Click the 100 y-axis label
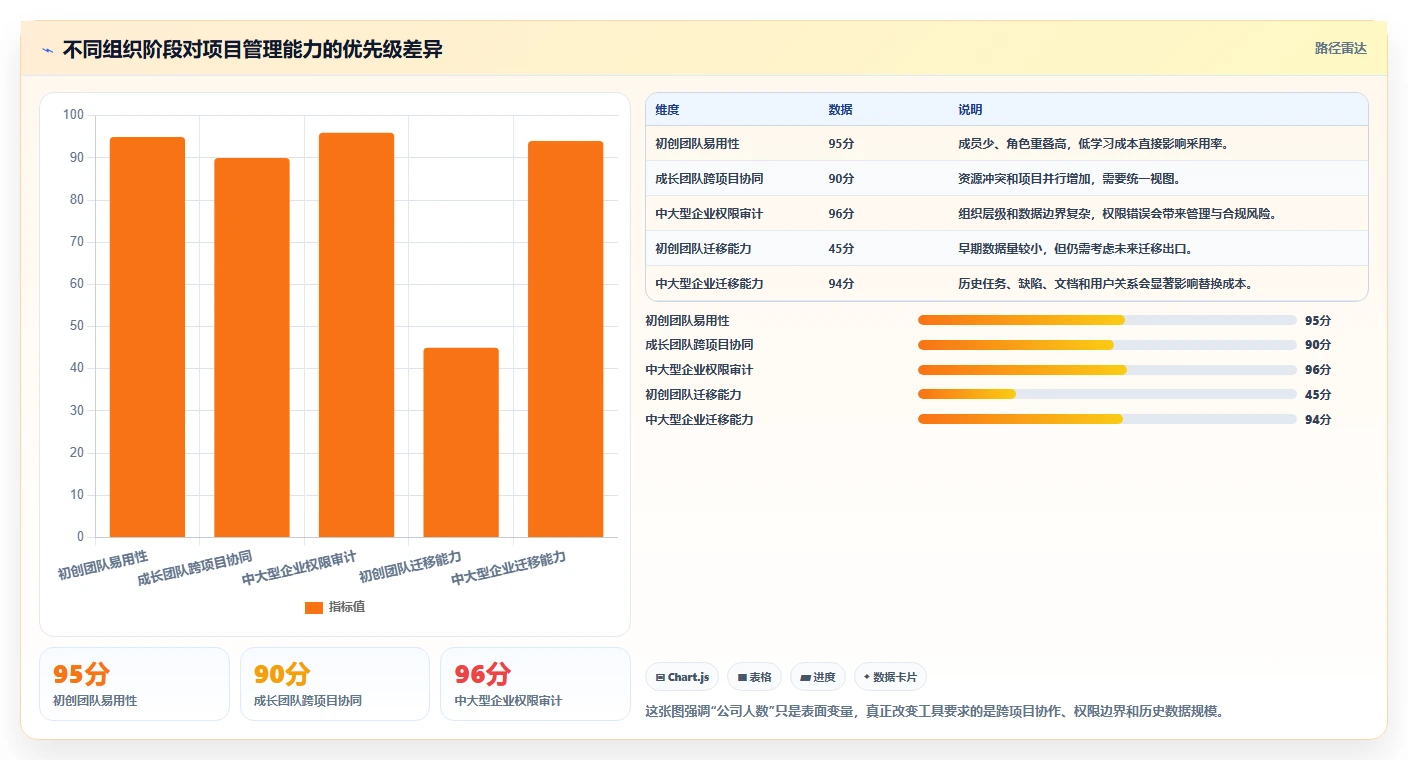 pos(73,115)
